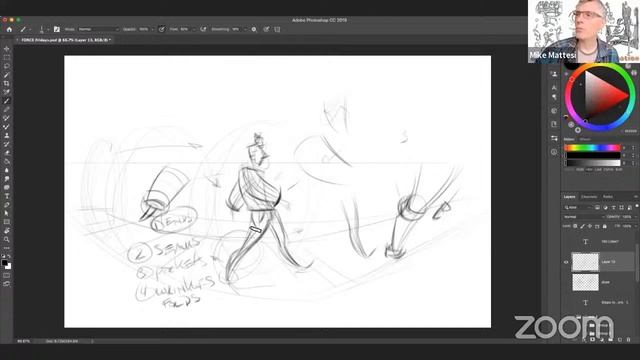The image size is (640, 360).
Task: Adjust the rainbow hue slider
Action: click(592, 148)
